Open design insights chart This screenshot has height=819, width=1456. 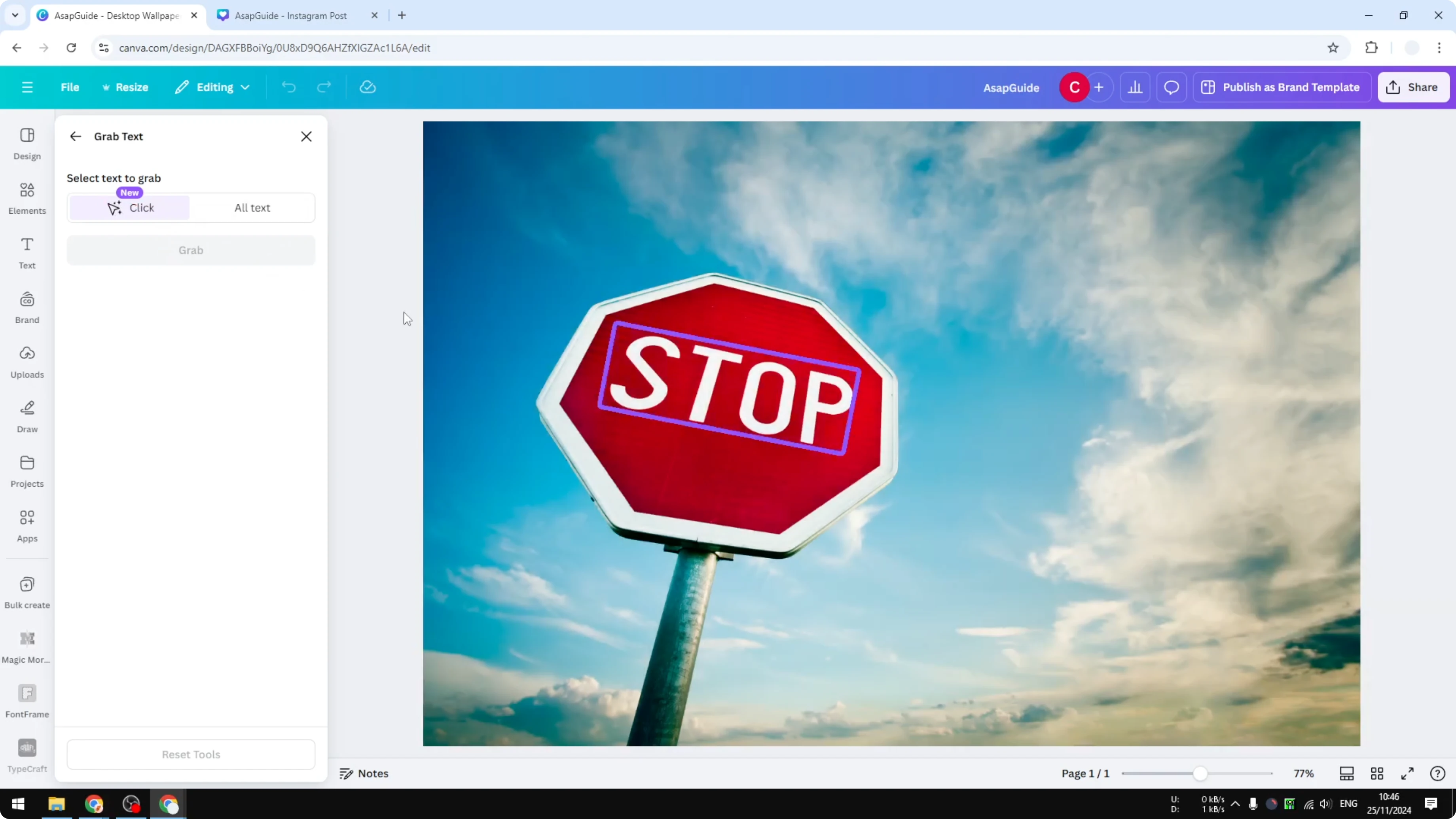(x=1136, y=87)
